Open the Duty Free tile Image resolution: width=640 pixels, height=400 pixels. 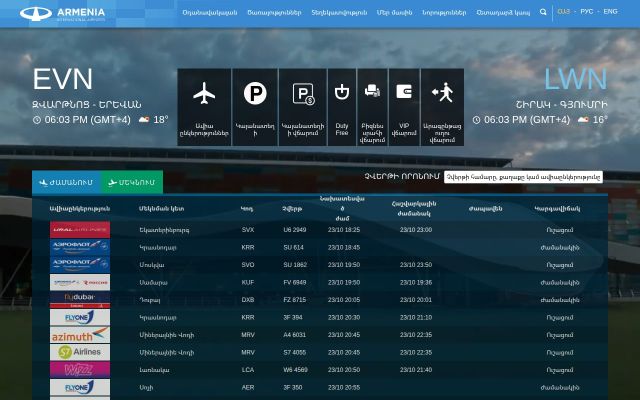tap(342, 107)
